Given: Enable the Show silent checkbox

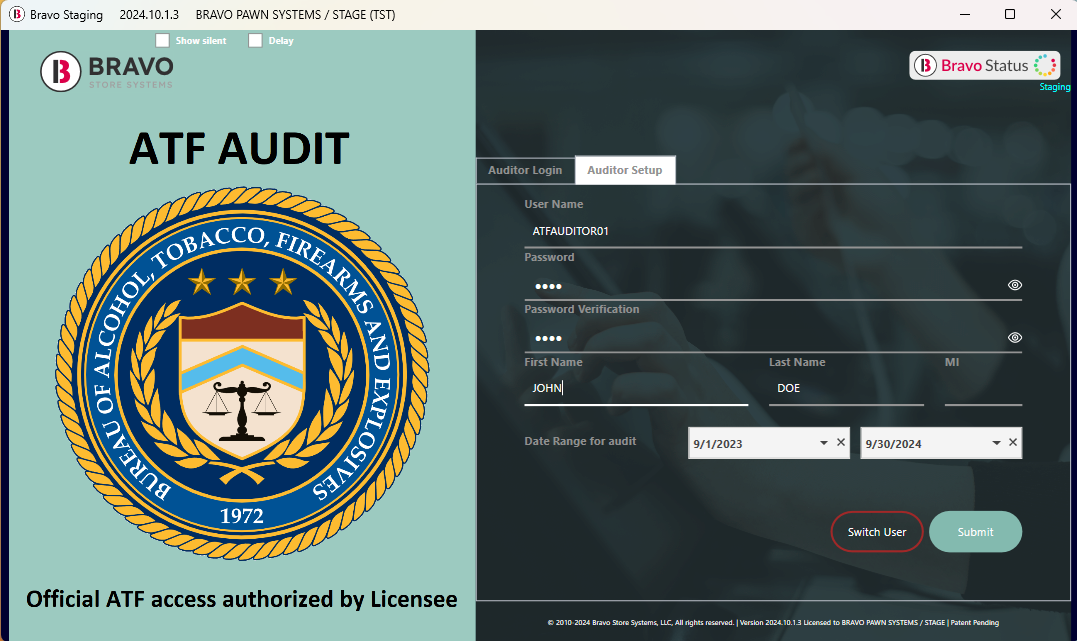Looking at the screenshot, I should click(x=162, y=41).
